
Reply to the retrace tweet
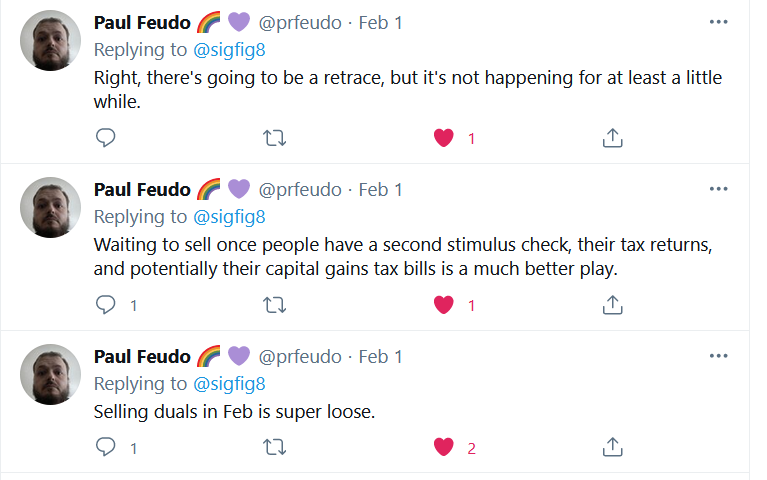(x=106, y=138)
